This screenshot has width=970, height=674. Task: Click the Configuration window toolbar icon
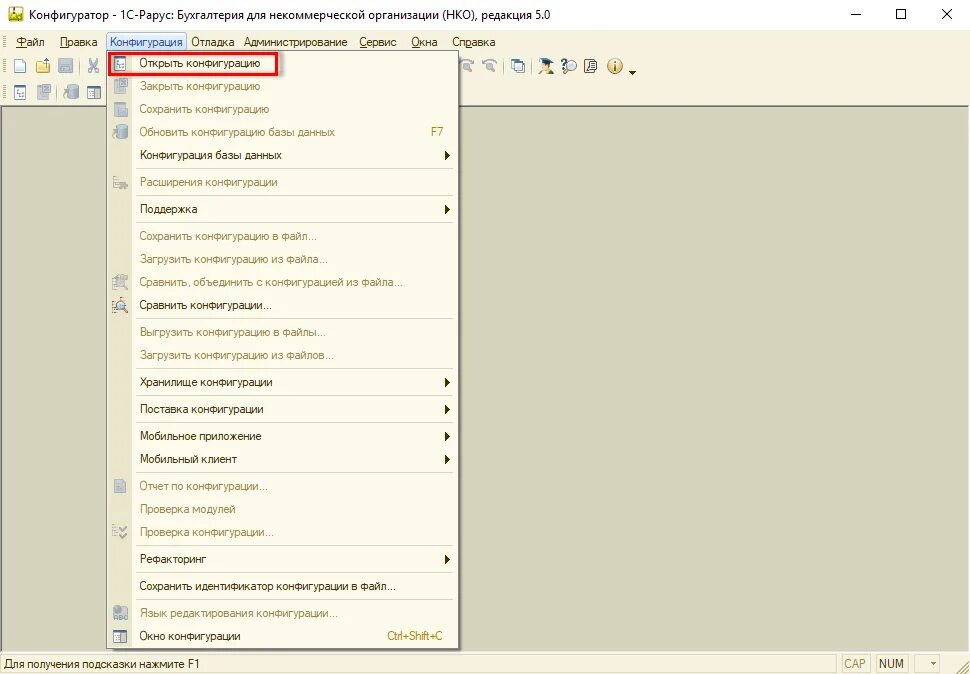(x=94, y=93)
